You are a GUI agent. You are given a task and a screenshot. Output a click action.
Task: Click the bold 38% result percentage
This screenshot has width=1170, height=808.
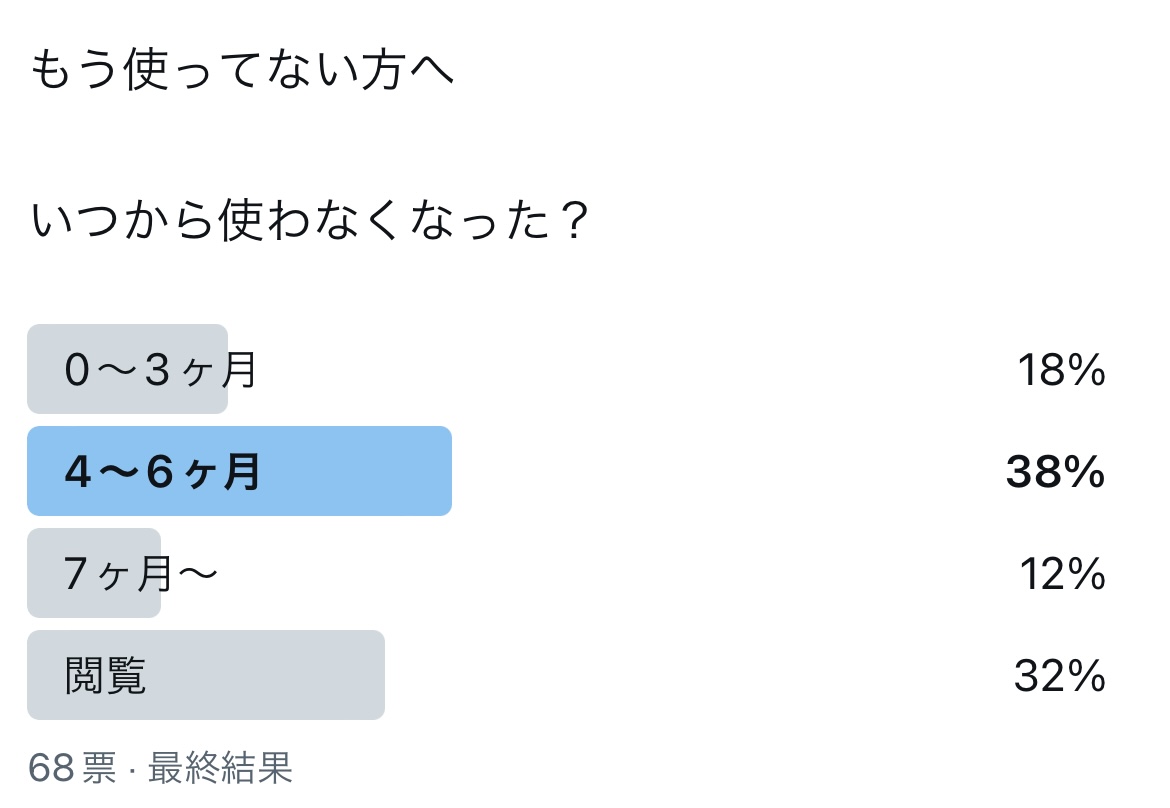point(1054,473)
